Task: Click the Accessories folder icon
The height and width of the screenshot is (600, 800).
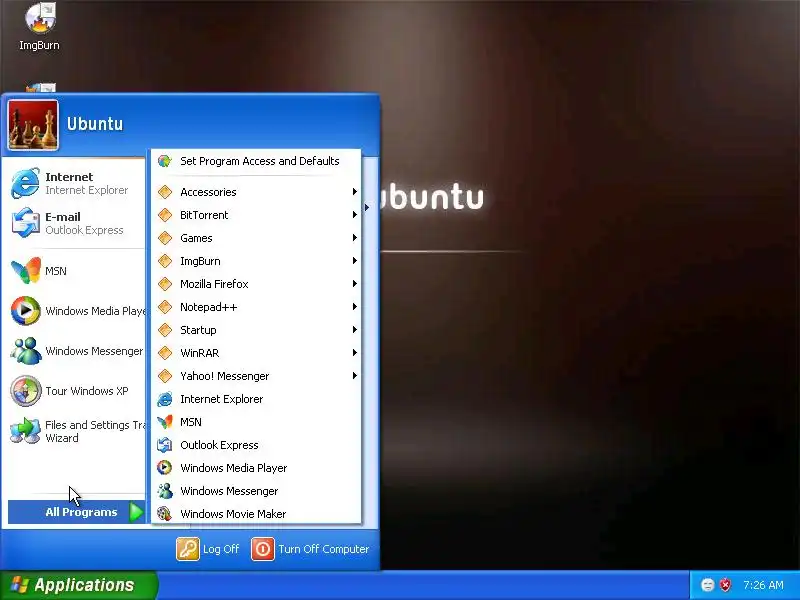Action: click(165, 192)
